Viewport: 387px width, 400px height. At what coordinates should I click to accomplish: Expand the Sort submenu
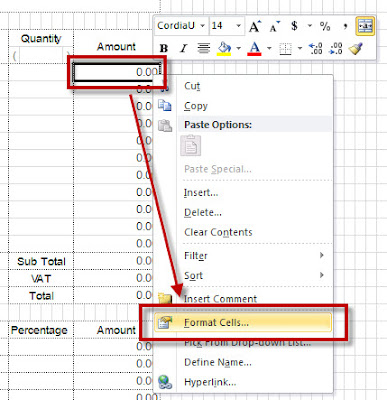pos(244,275)
